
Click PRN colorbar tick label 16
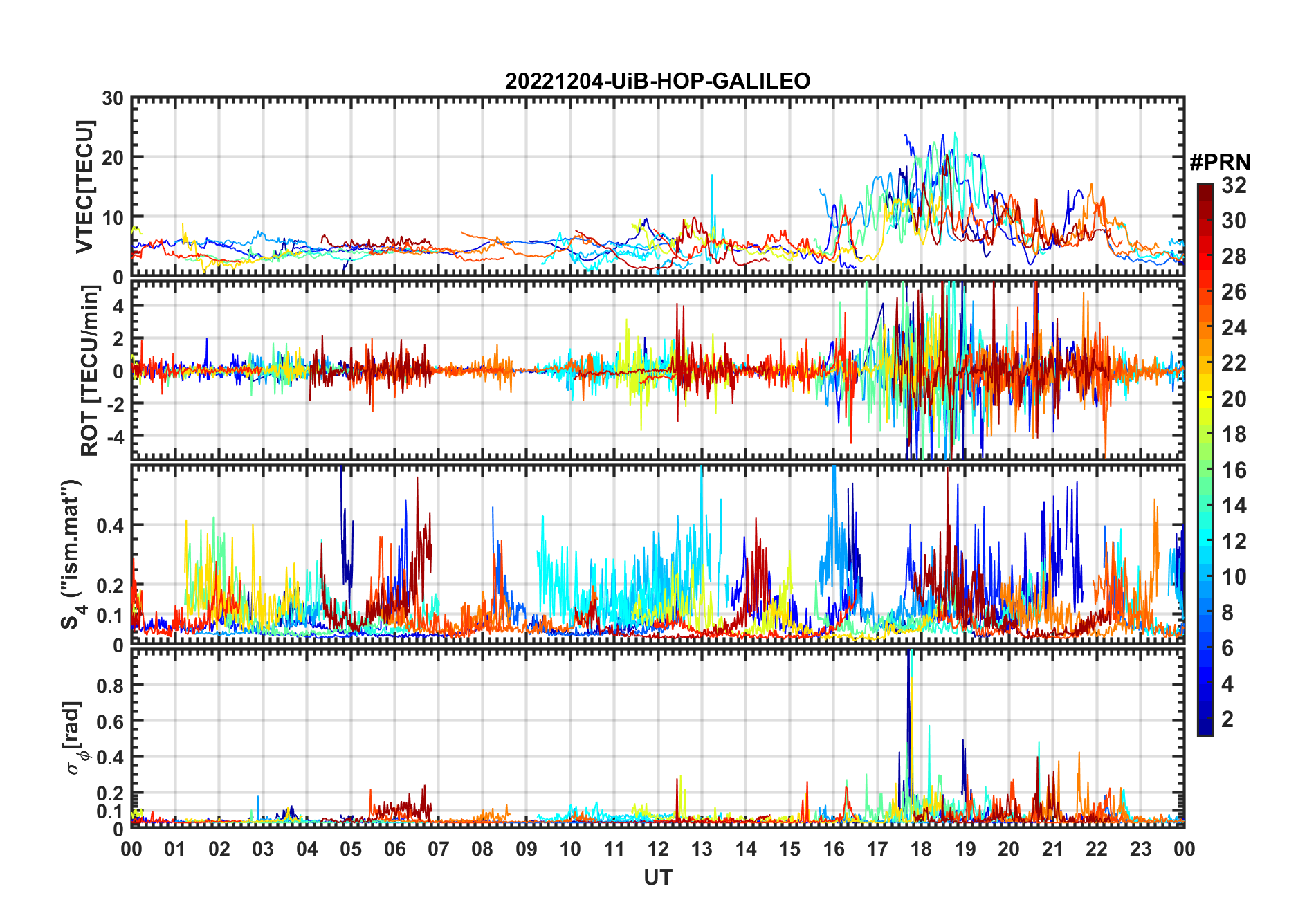click(1234, 470)
